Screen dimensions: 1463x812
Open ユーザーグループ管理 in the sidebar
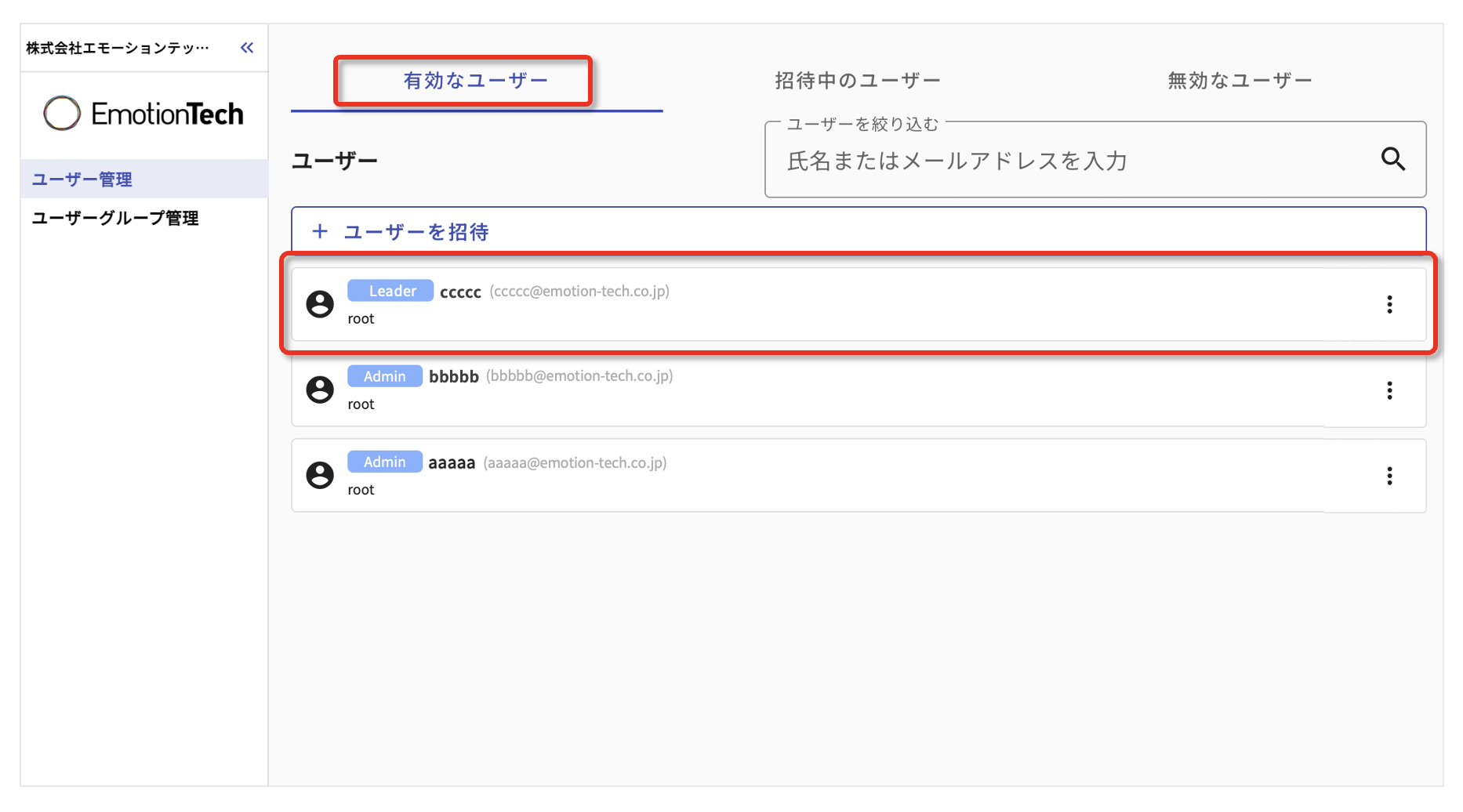115,219
